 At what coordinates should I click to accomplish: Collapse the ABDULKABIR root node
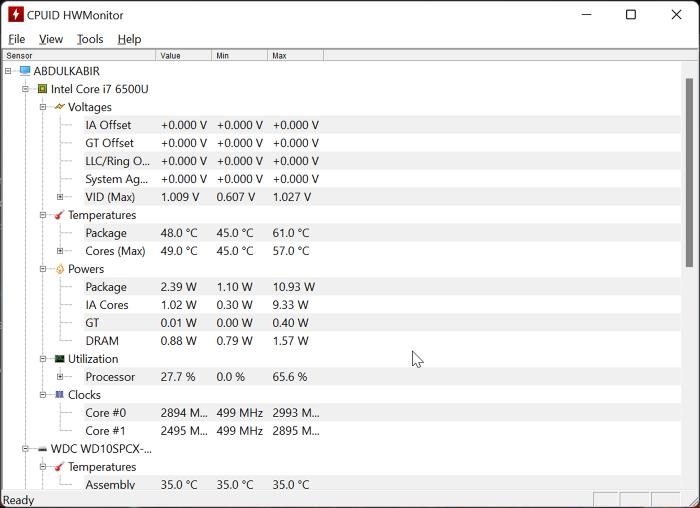8,71
